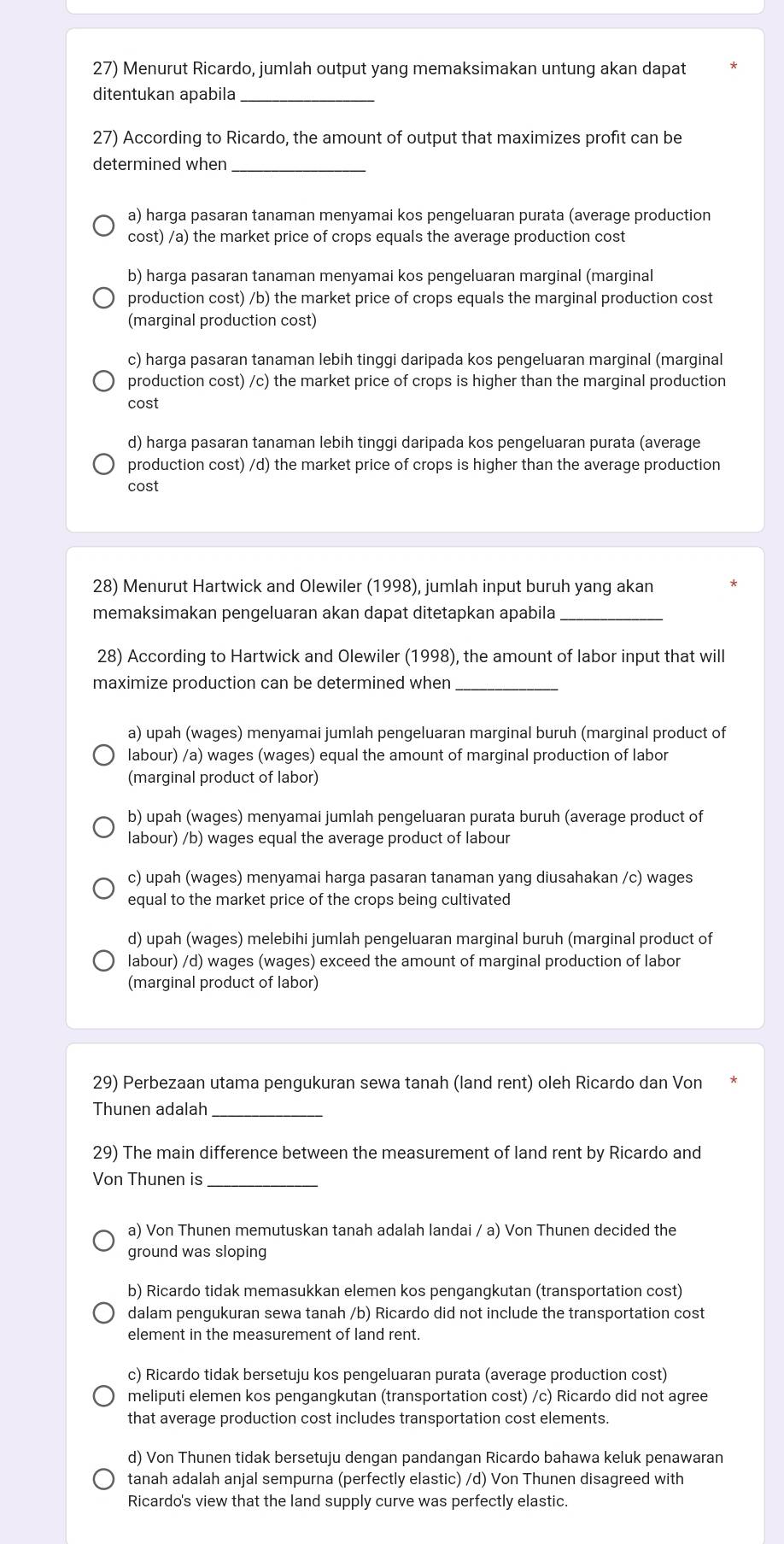This screenshot has width=784, height=1544.
Task: Pick option c) price higher than marginal cost
Action: [x=103, y=381]
